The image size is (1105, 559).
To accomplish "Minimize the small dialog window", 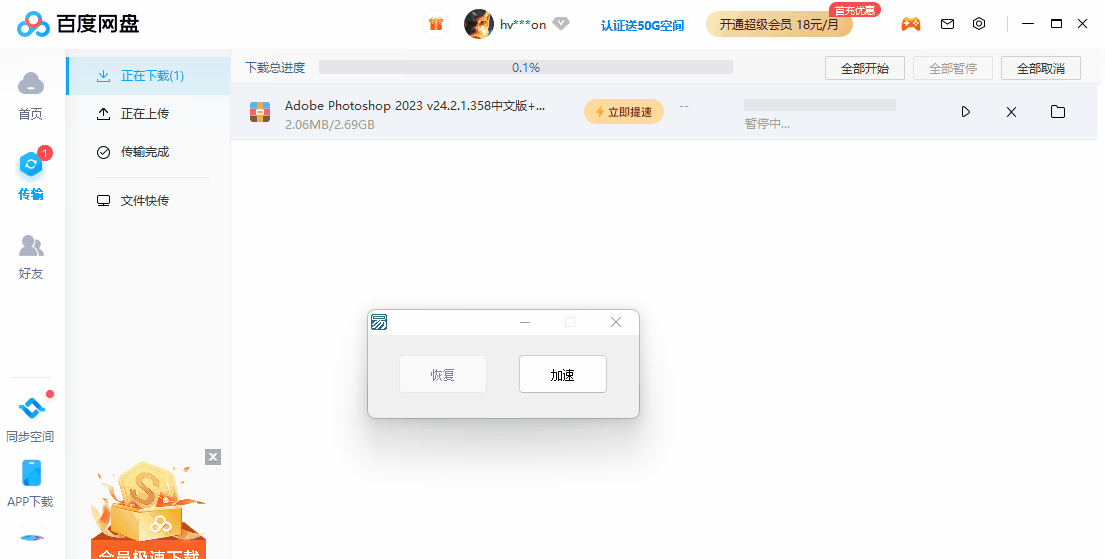I will 524,322.
